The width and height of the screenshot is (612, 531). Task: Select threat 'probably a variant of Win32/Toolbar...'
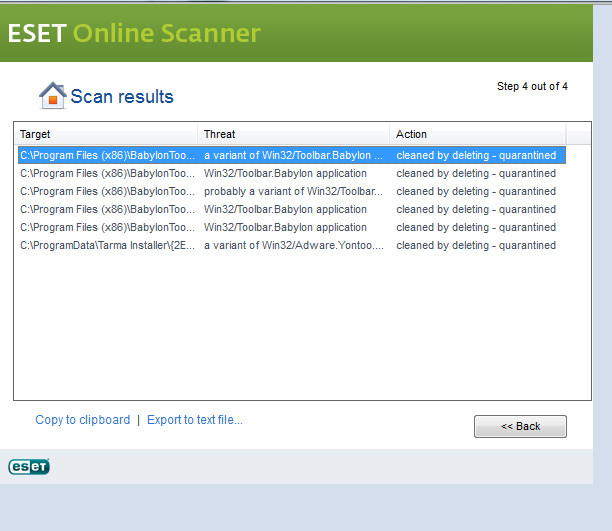(293, 192)
